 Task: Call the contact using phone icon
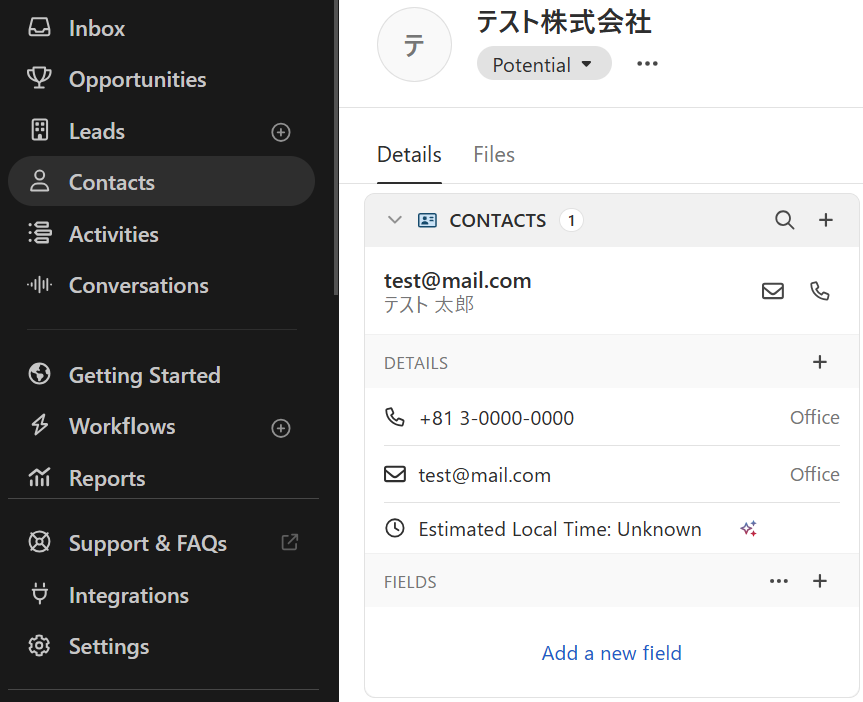[x=820, y=291]
